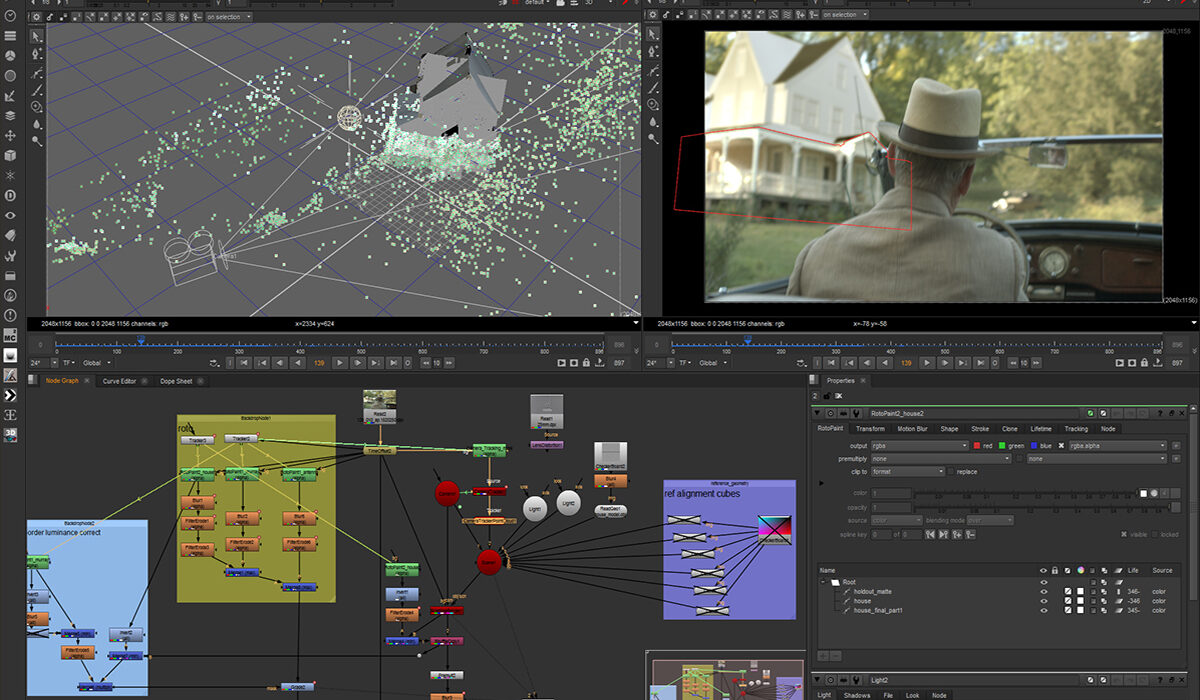This screenshot has width=1200, height=700.
Task: Collapse the RotoPaint2_house2 panel arrow
Action: pyautogui.click(x=816, y=412)
